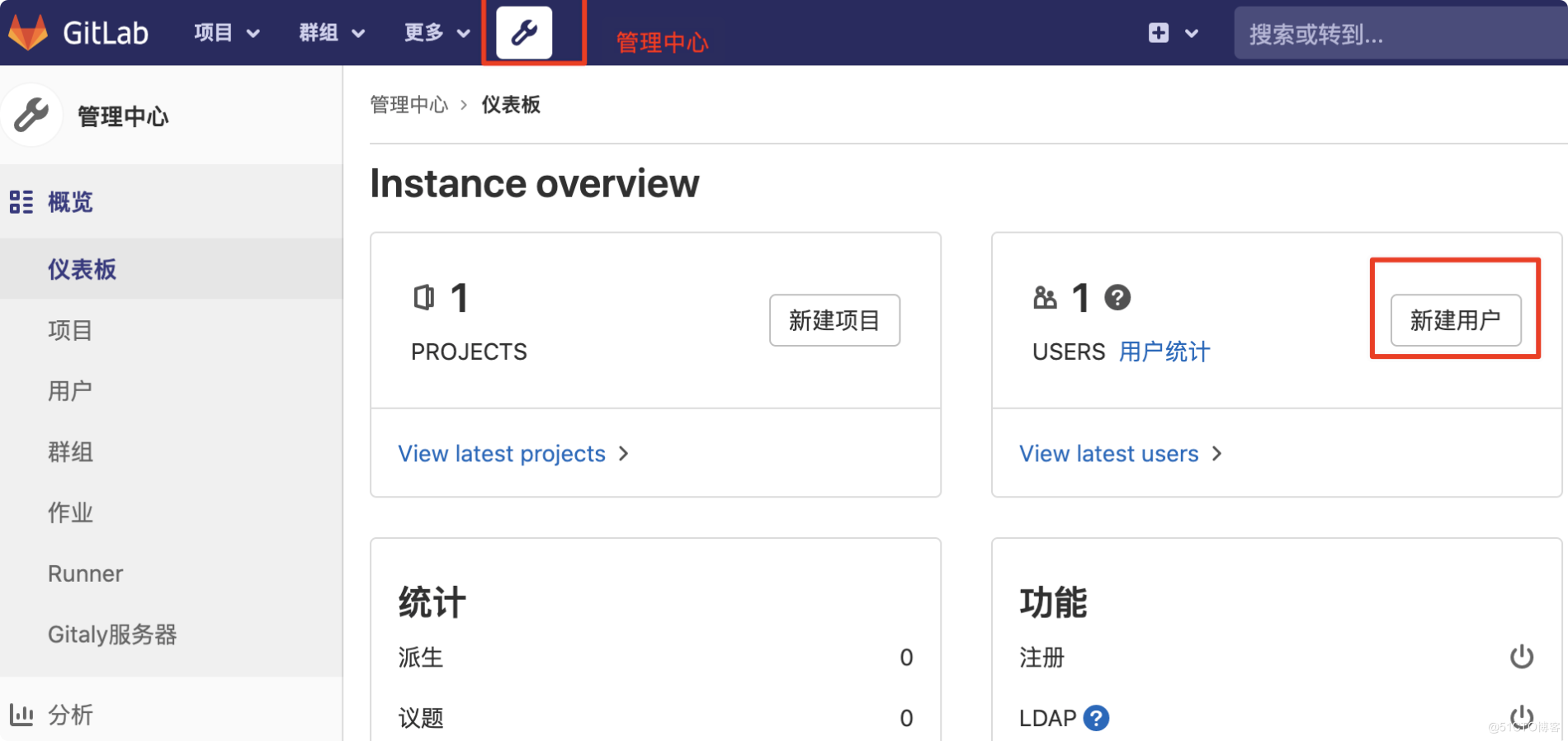Click the Instance overview heading

(x=534, y=183)
